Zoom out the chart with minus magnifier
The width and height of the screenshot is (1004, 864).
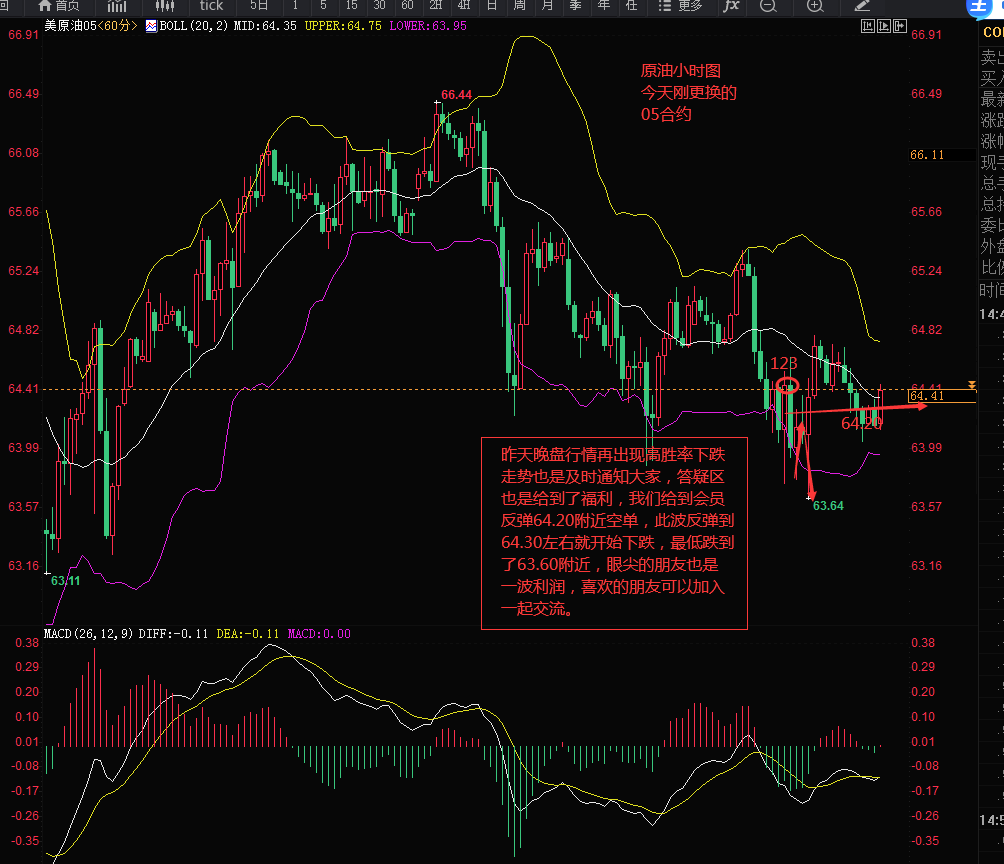(768, 6)
